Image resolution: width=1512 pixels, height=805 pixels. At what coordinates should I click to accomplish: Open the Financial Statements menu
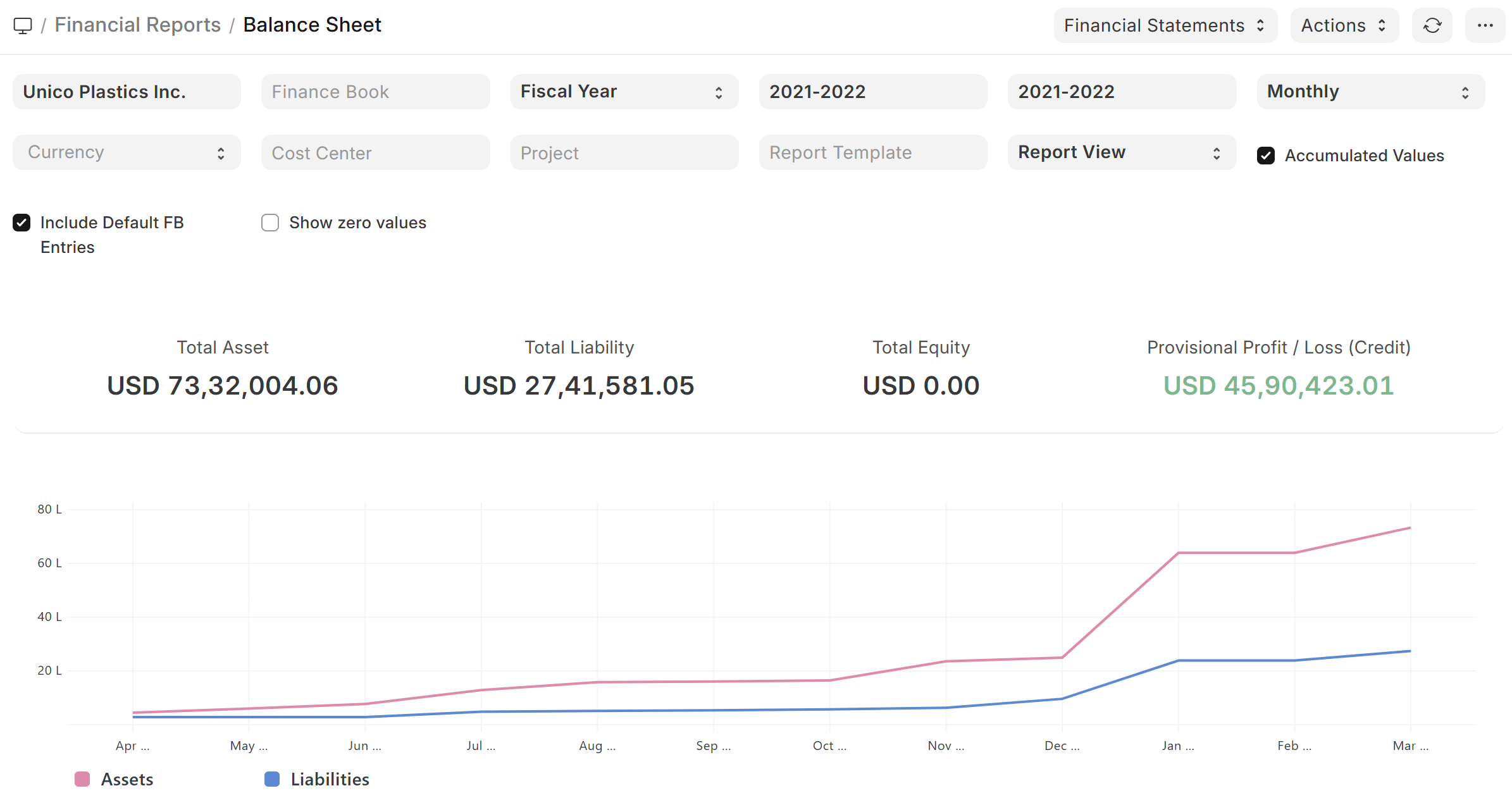point(1154,26)
